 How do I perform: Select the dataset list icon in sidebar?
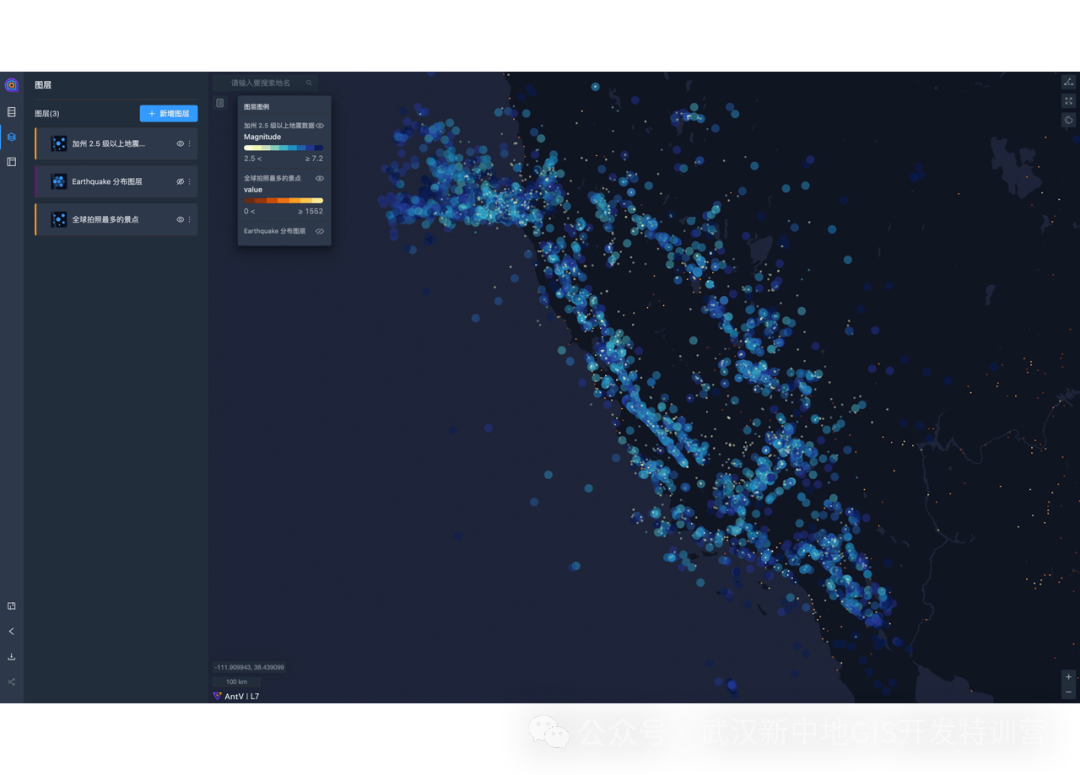point(11,113)
